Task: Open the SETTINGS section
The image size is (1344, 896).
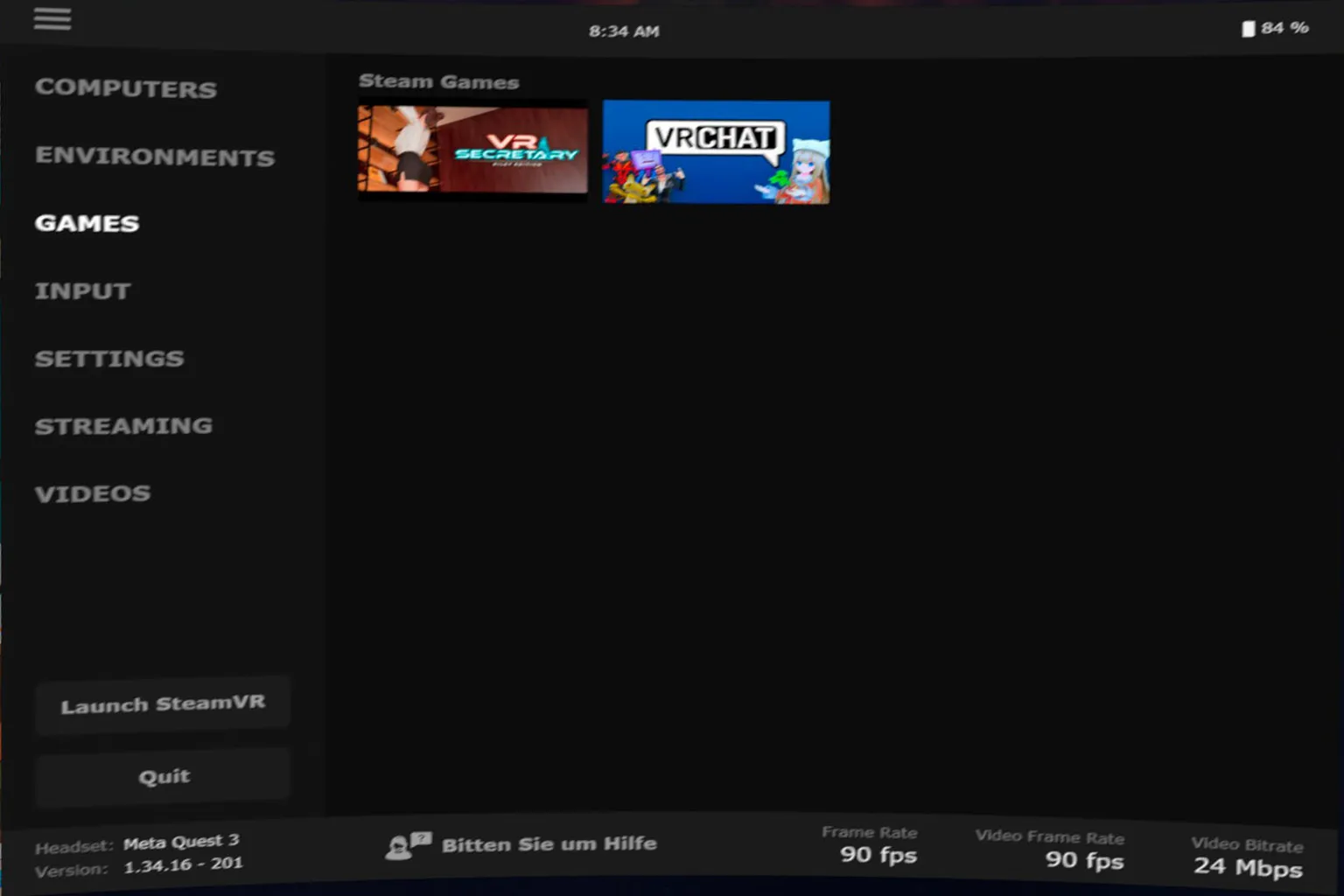Action: 109,359
